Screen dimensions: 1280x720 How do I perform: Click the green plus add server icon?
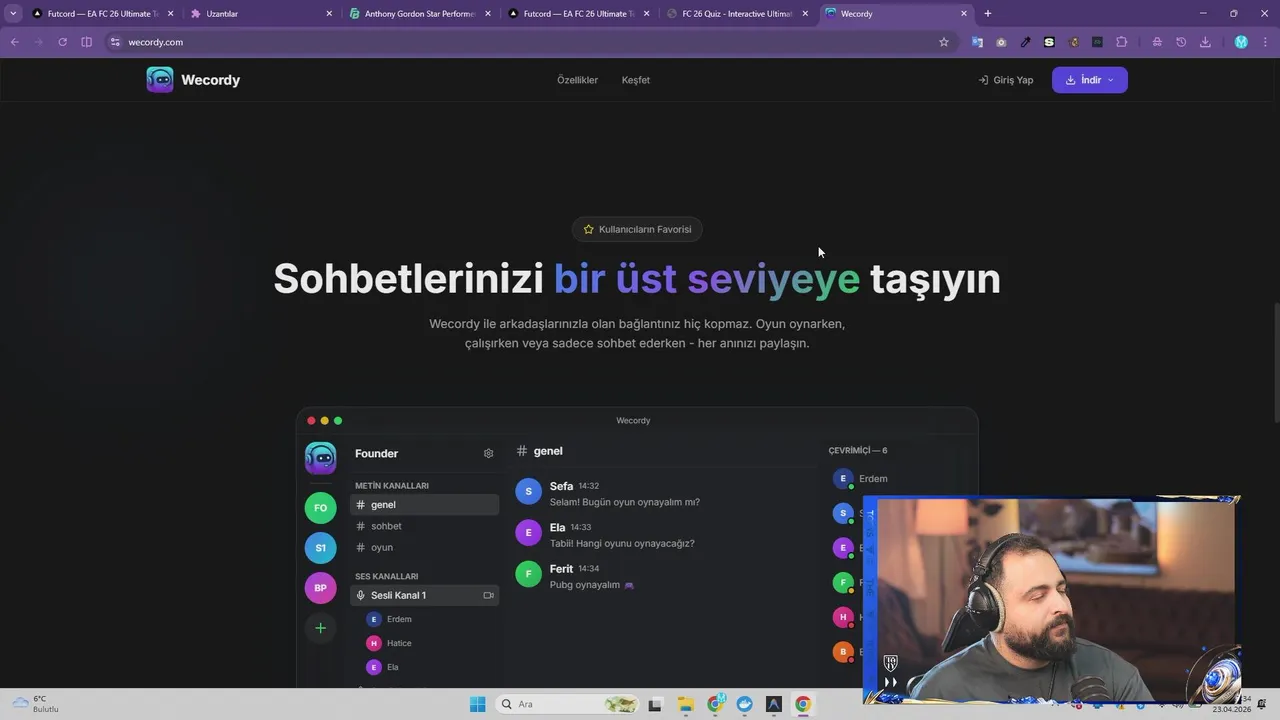point(320,628)
